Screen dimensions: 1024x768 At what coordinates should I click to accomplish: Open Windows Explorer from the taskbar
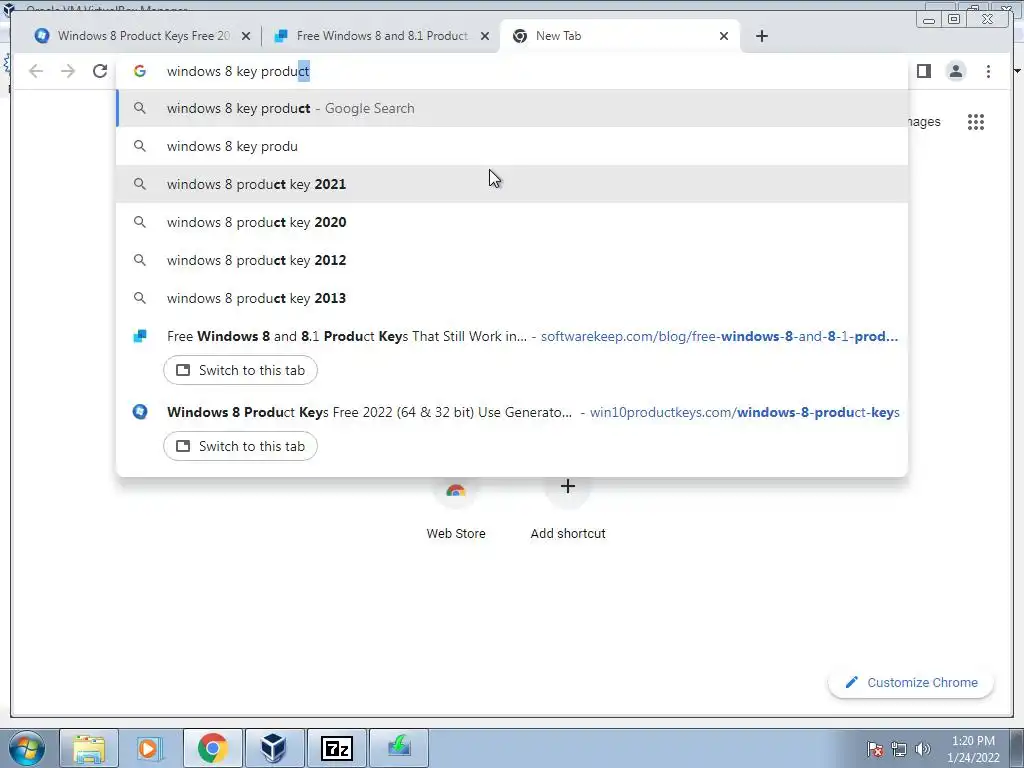89,748
